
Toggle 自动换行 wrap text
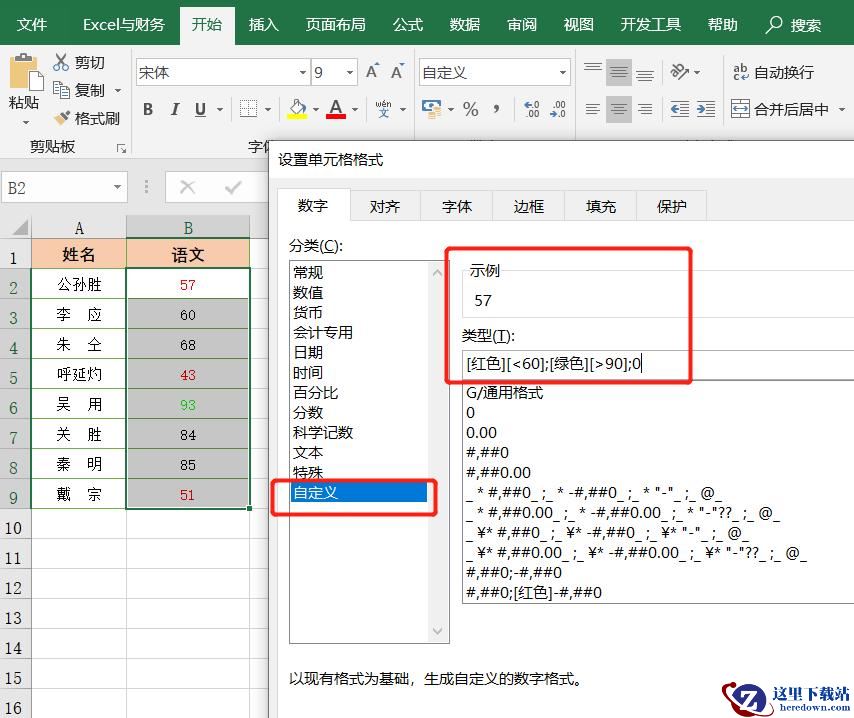[773, 72]
